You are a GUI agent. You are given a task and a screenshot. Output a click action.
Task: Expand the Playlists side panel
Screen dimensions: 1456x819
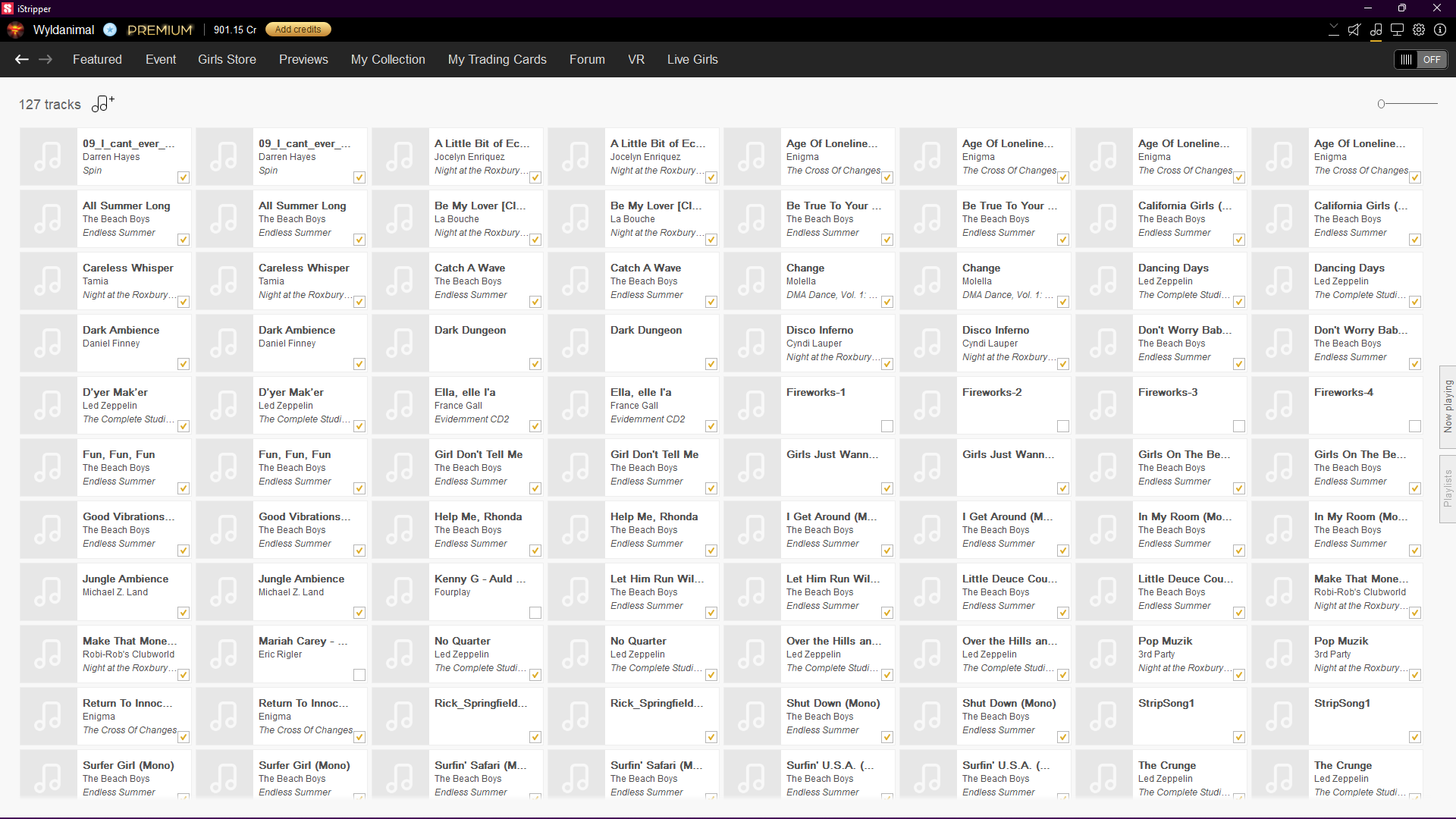pyautogui.click(x=1448, y=489)
